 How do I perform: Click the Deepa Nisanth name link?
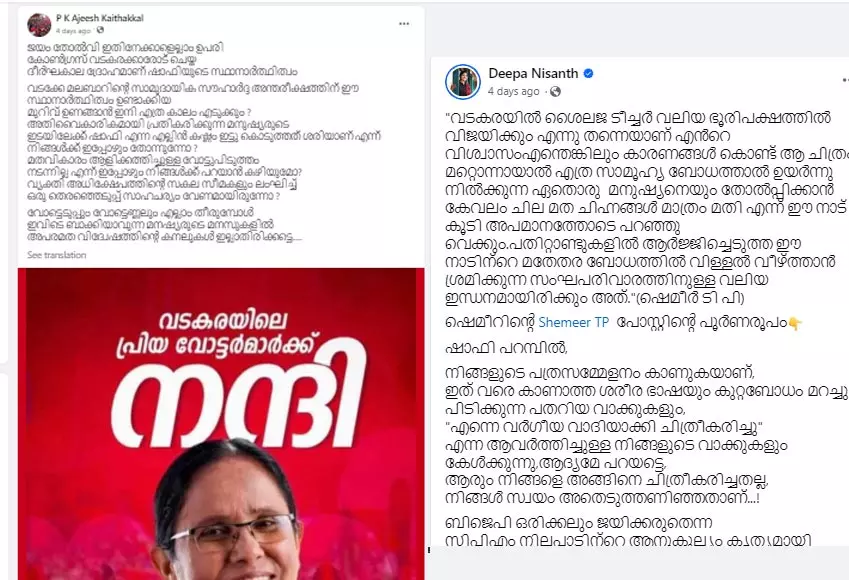pos(533,73)
